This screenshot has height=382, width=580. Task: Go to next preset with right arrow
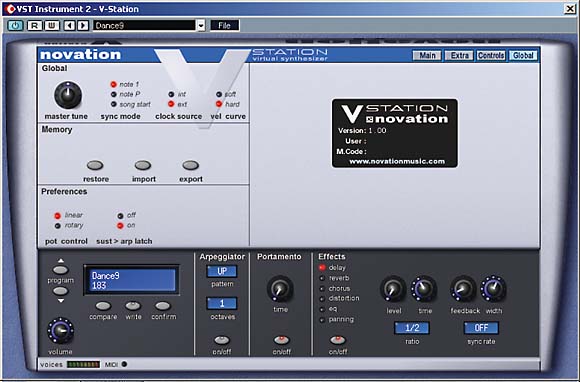83,26
